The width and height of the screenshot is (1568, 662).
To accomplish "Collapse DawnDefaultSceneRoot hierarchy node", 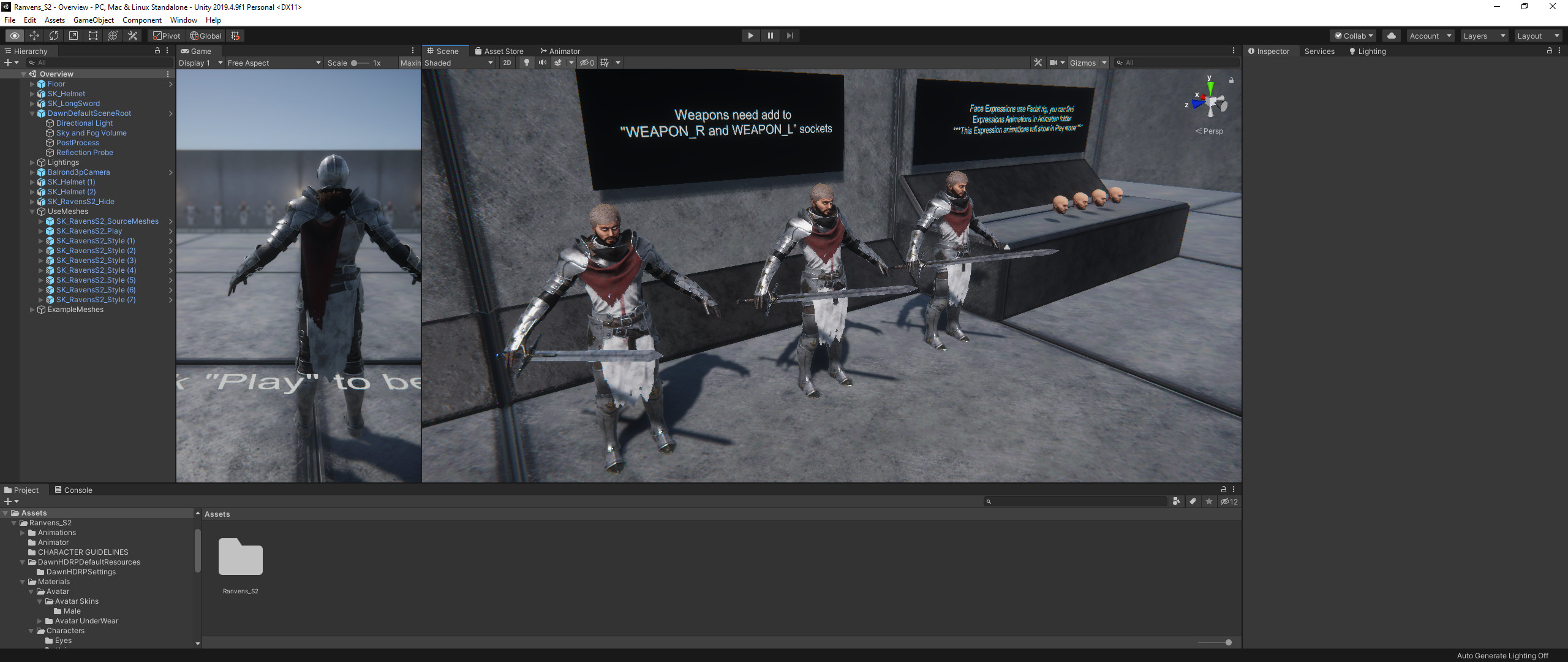I will point(32,113).
